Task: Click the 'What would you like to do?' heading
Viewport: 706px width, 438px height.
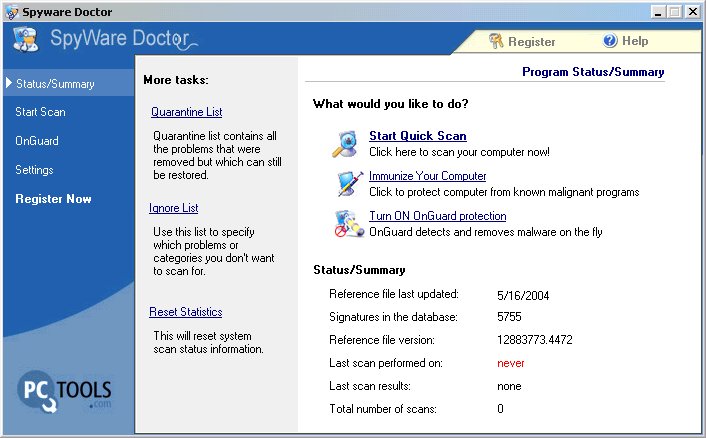Action: [x=390, y=104]
